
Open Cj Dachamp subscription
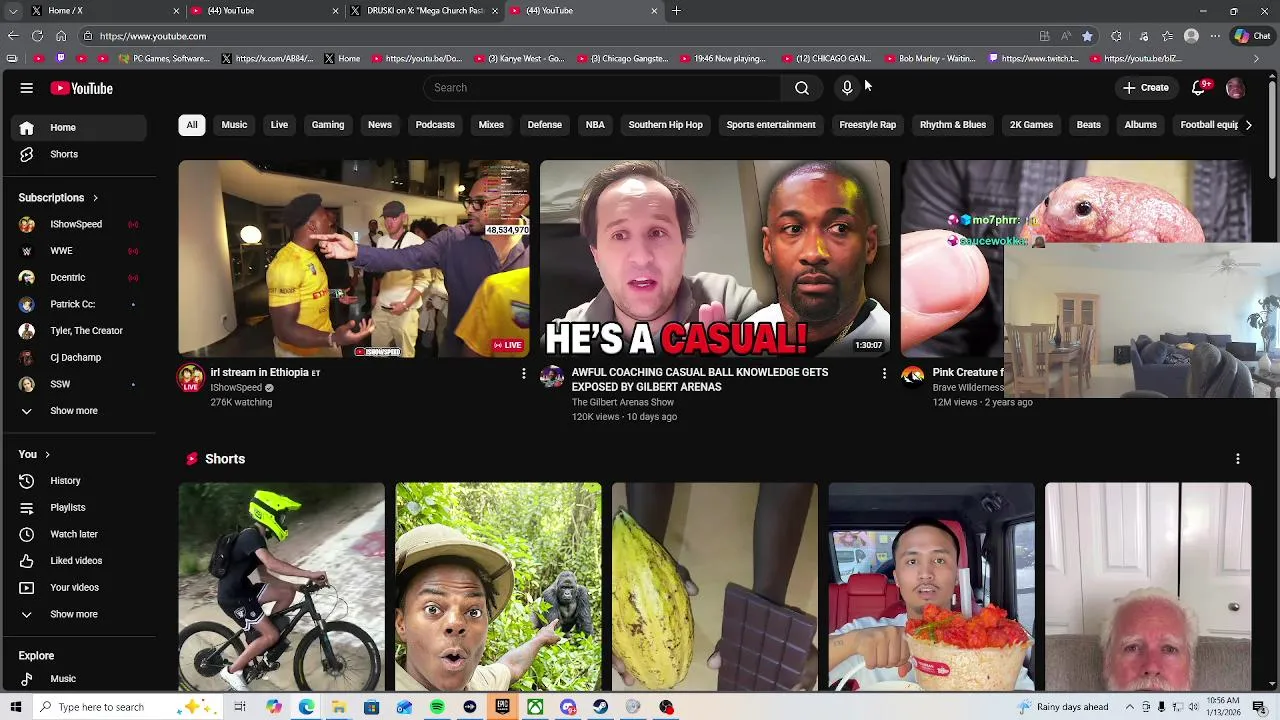pos(80,358)
